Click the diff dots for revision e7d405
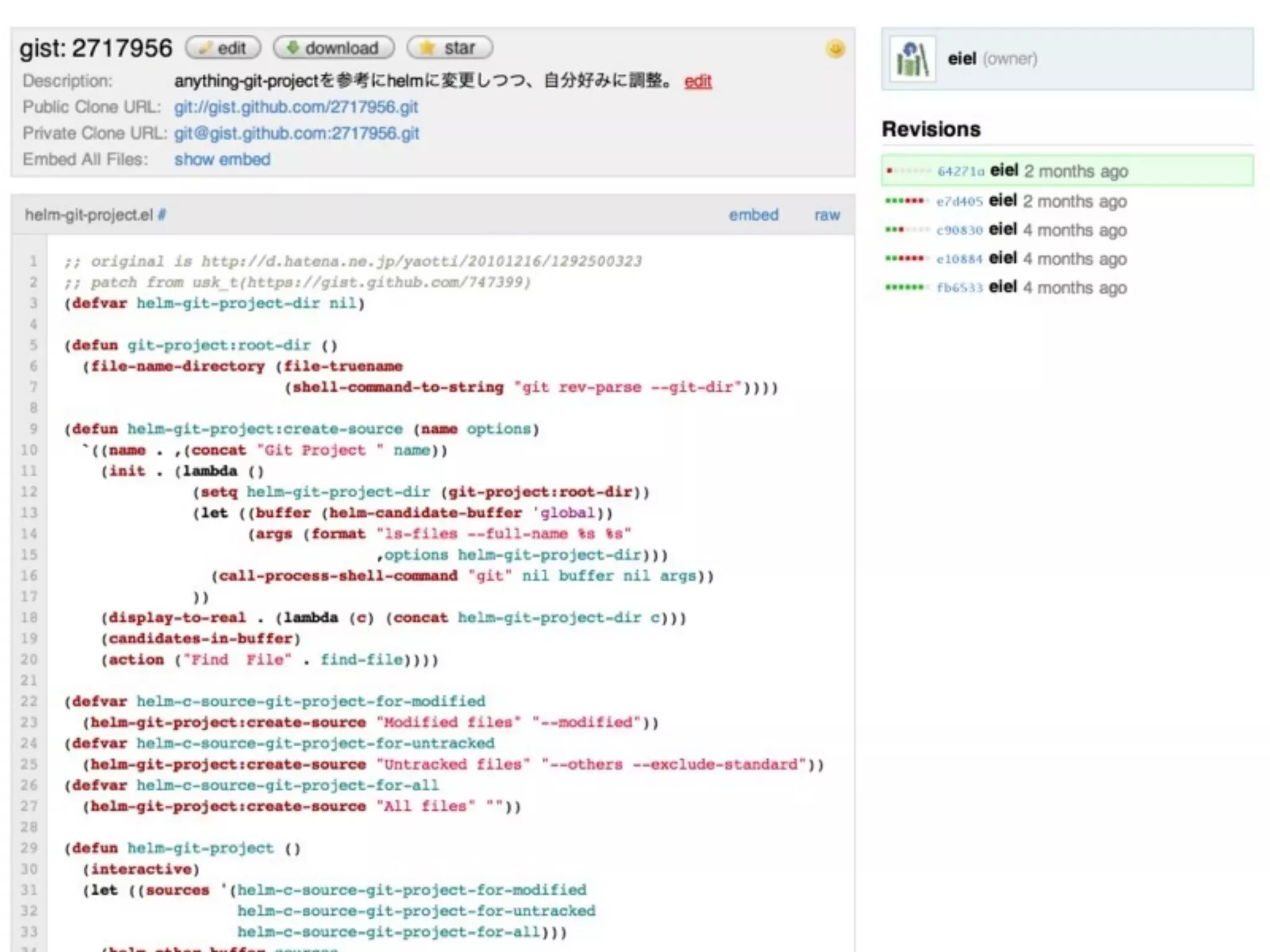Viewport: 1270px width, 952px height. [906, 201]
